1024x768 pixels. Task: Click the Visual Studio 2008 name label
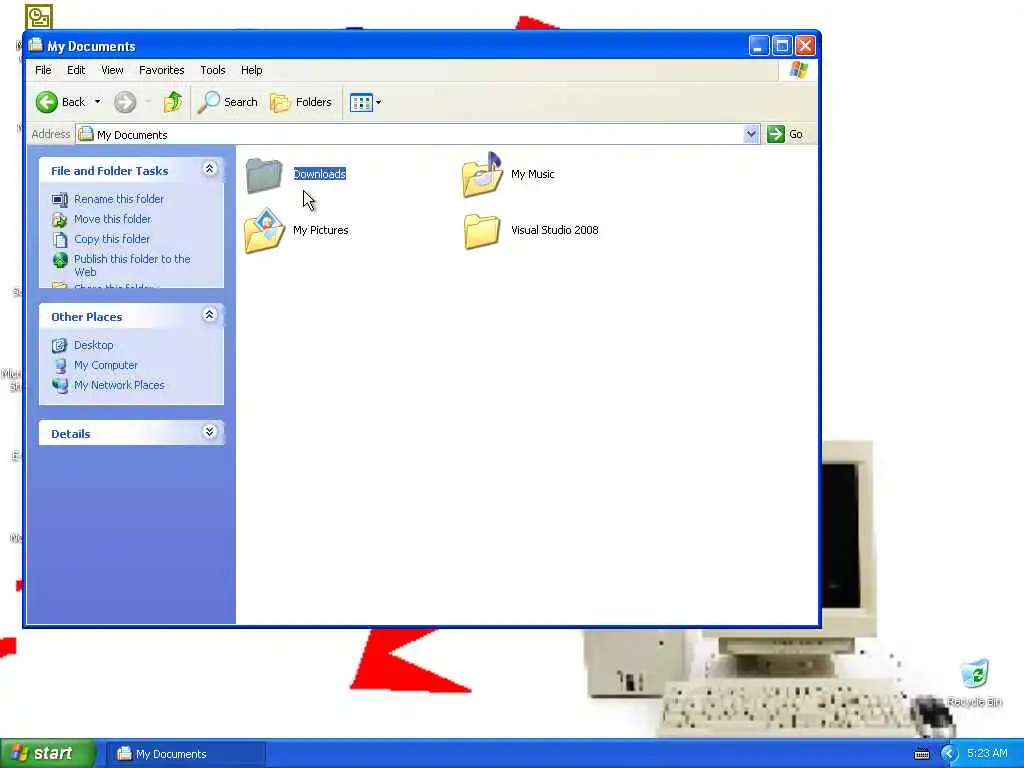554,230
